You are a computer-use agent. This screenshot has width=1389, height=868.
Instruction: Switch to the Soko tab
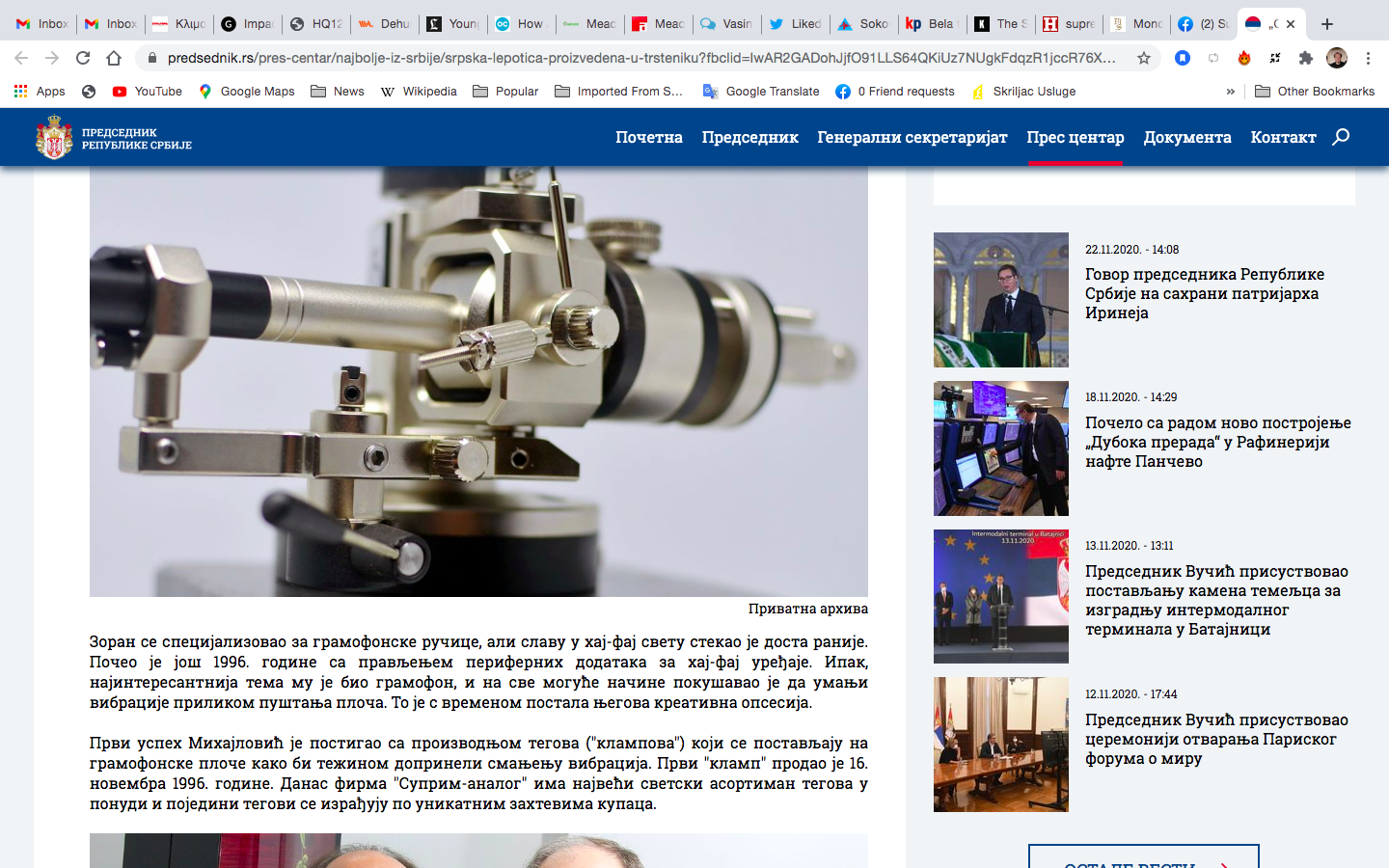tap(864, 24)
